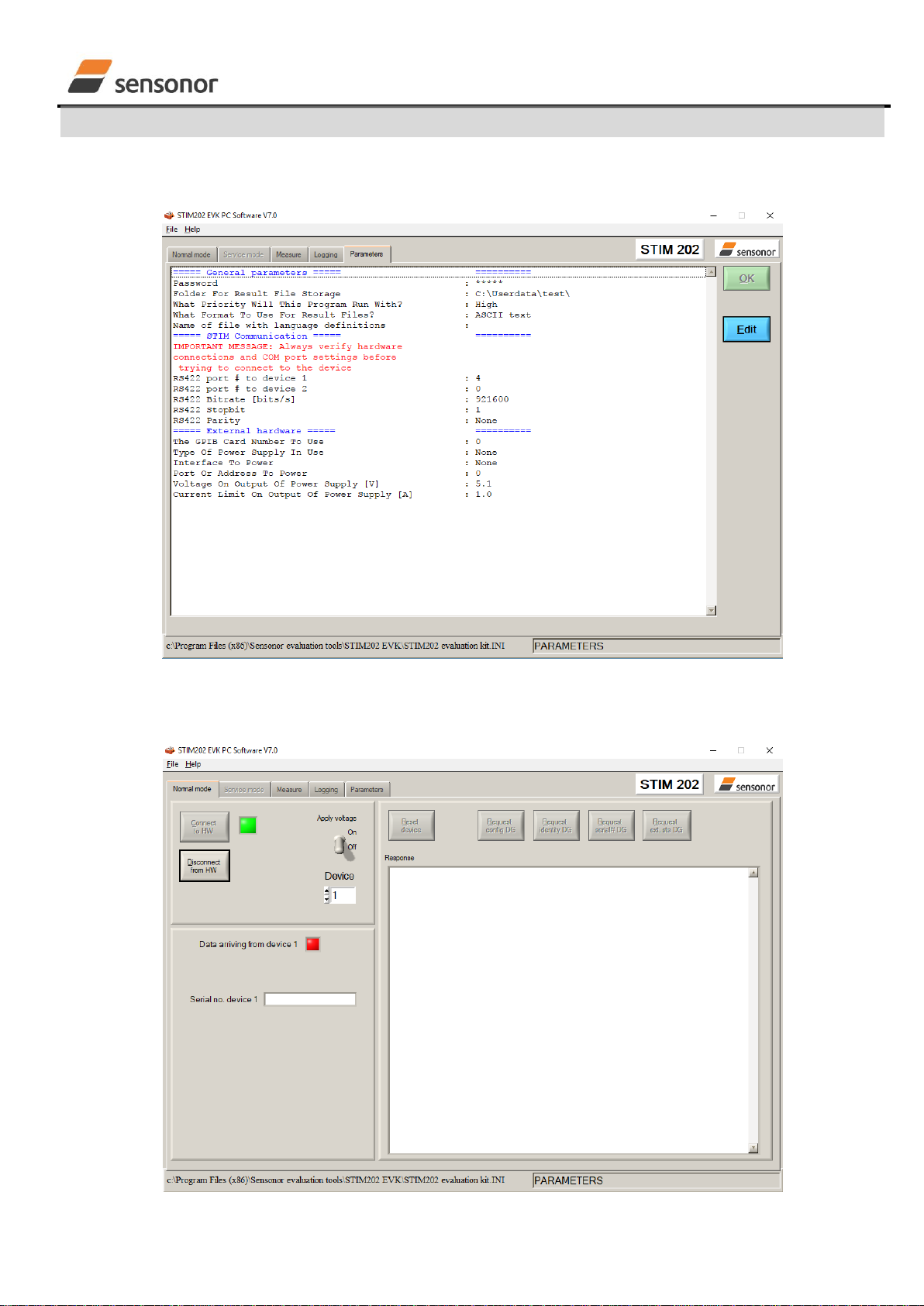Screen dimensions: 924x1306
Task: Minimize the upper STIM202 window
Action: pyautogui.click(x=713, y=215)
